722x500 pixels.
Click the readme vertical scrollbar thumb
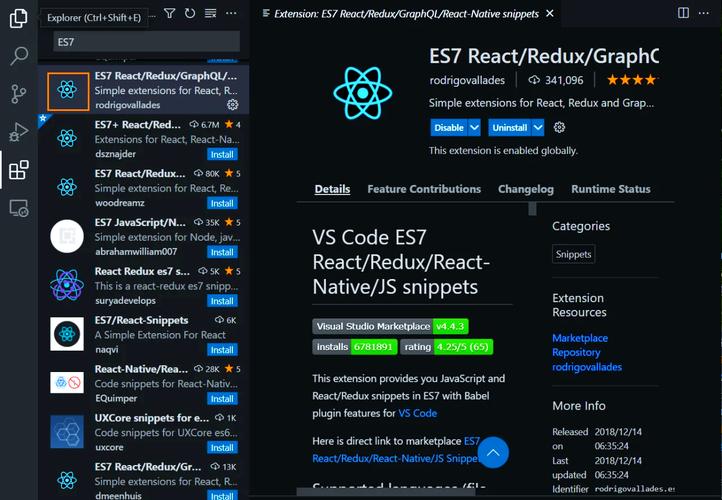click(532, 209)
